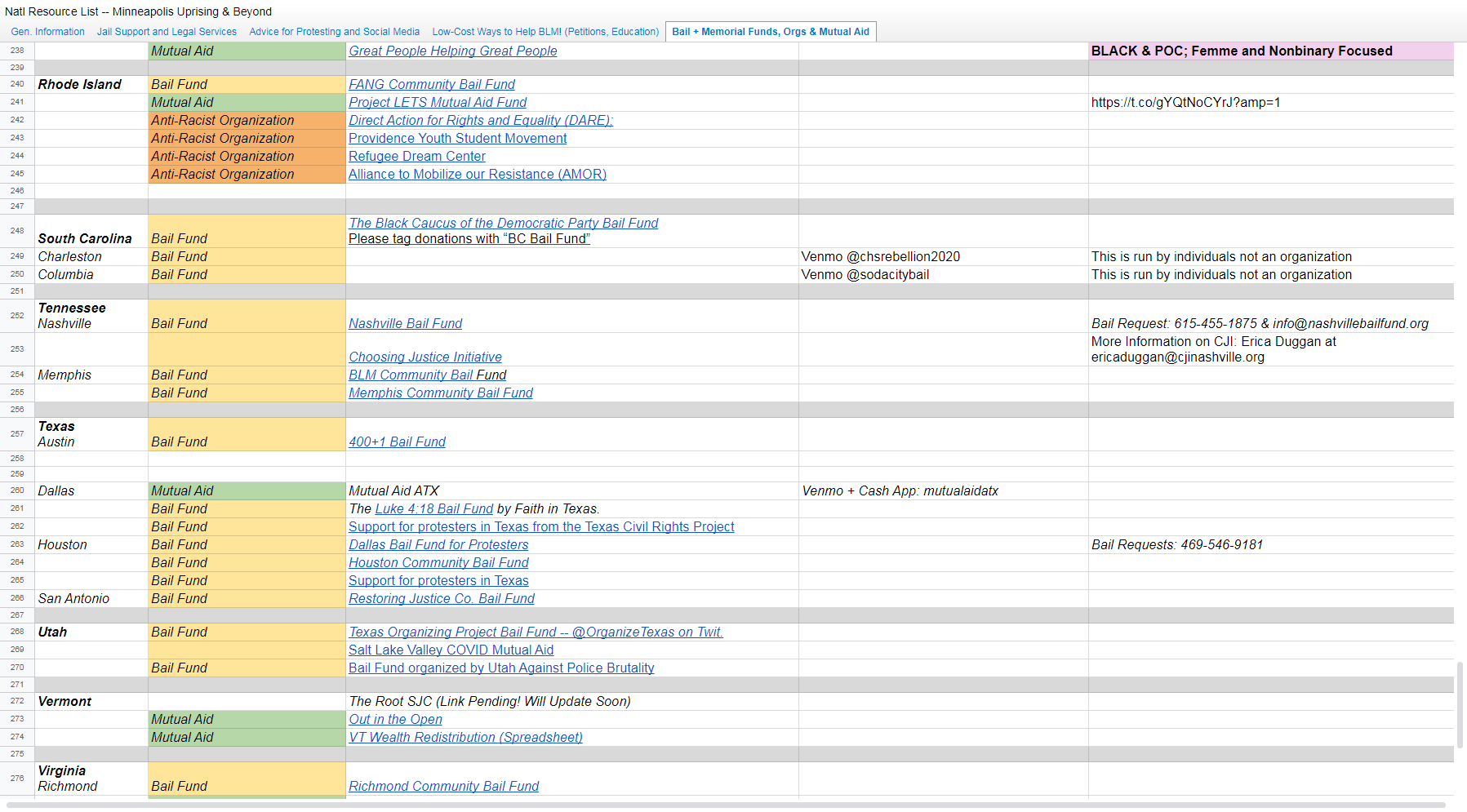Click the Natl Resource List document title
Screen dimensions: 1467x812
[139, 11]
